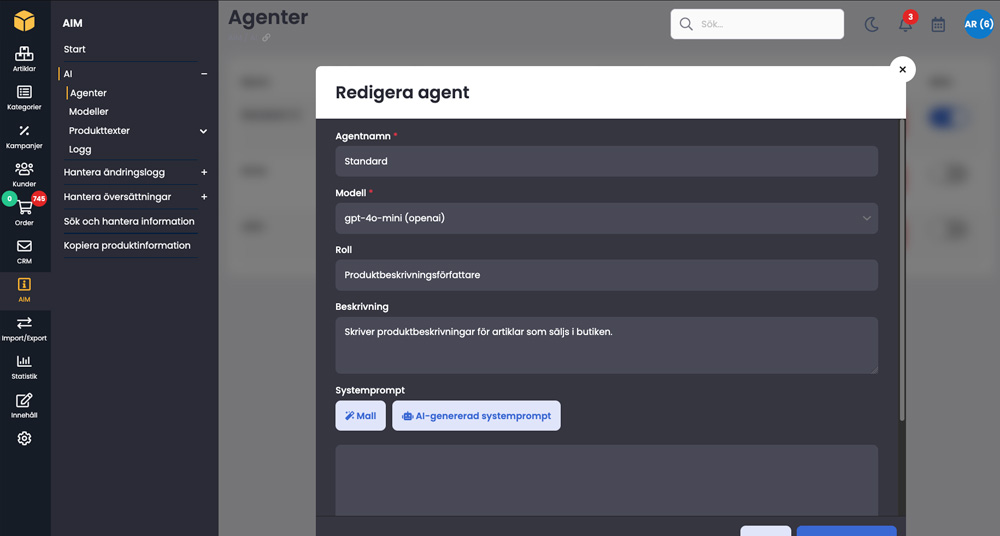Open the CRM envelope icon
The image size is (1000, 536).
tap(24, 251)
